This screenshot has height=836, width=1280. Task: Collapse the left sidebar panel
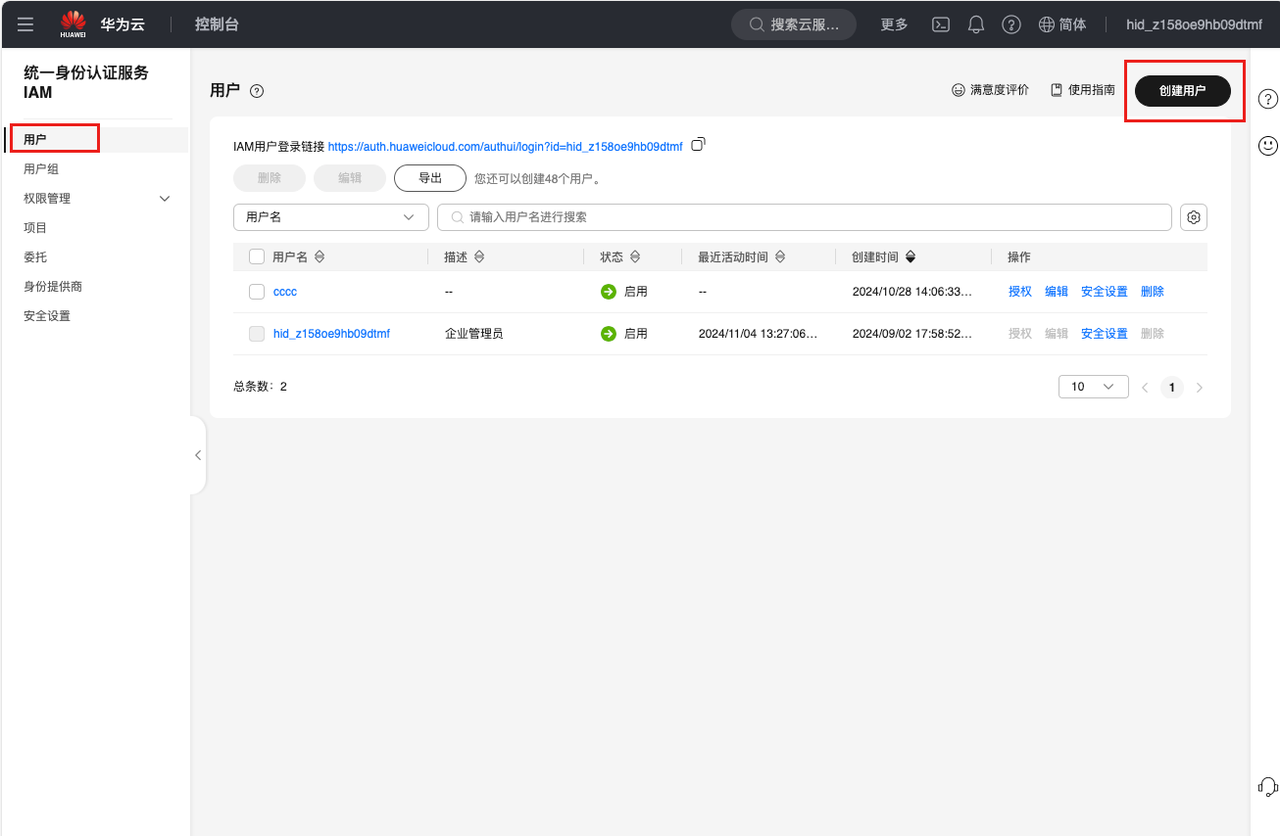pos(198,455)
